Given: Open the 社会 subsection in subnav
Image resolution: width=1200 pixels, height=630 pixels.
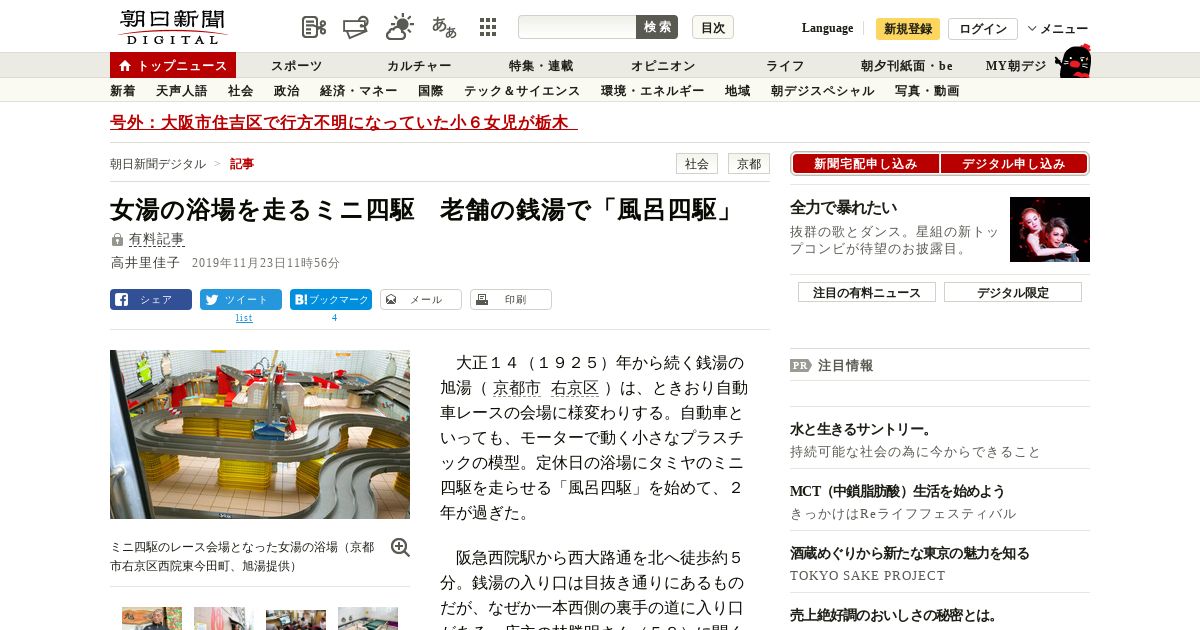Looking at the screenshot, I should pyautogui.click(x=240, y=91).
